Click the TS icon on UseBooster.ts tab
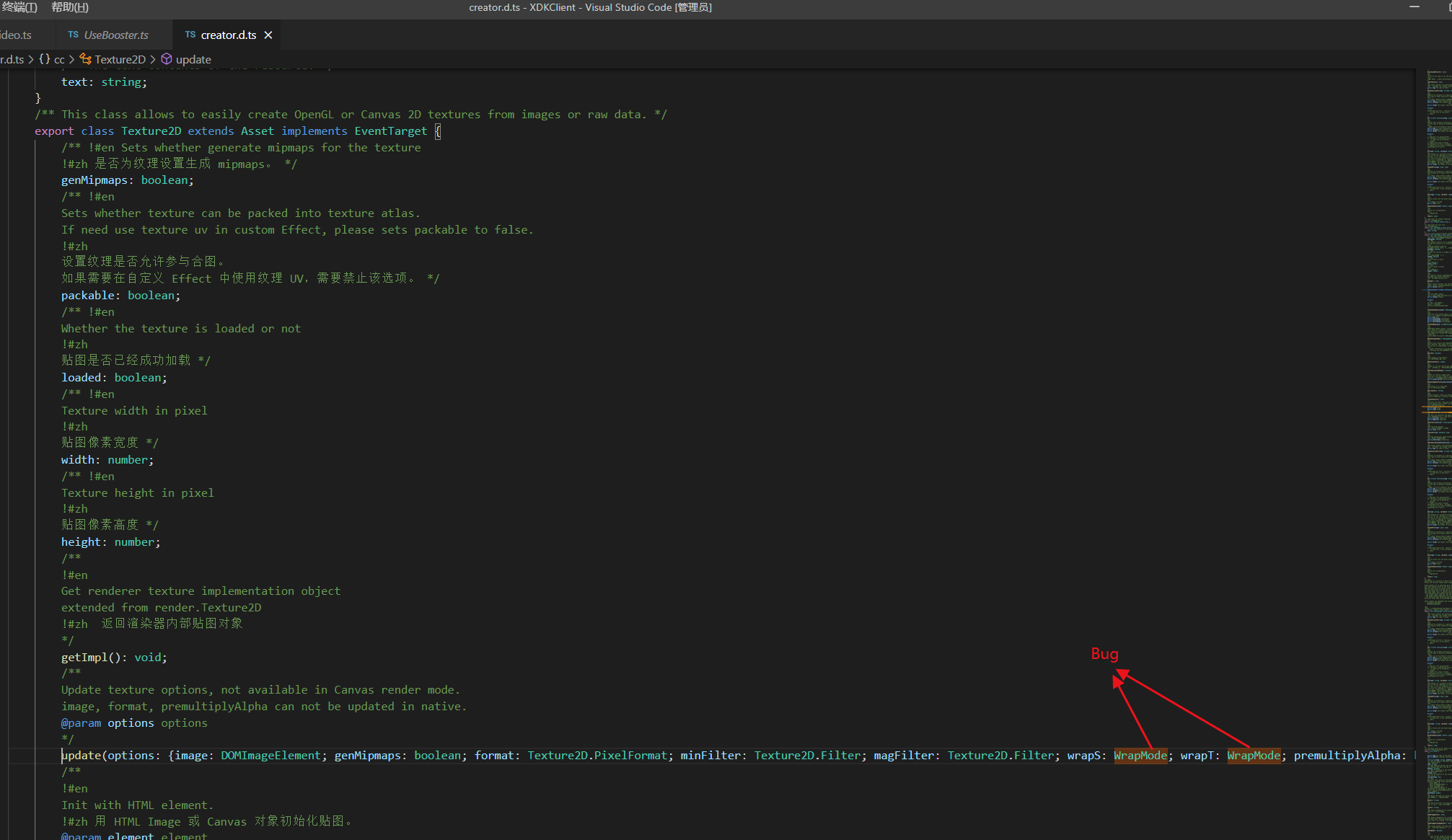This screenshot has height=840, width=1452. [x=73, y=35]
